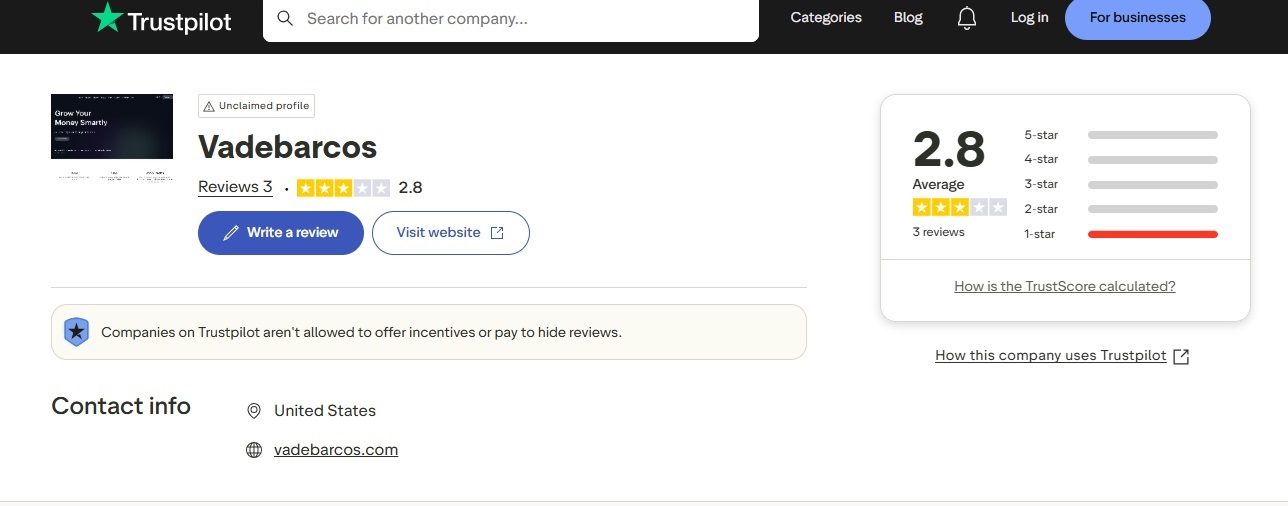
Task: Open the Categories menu
Action: point(825,18)
